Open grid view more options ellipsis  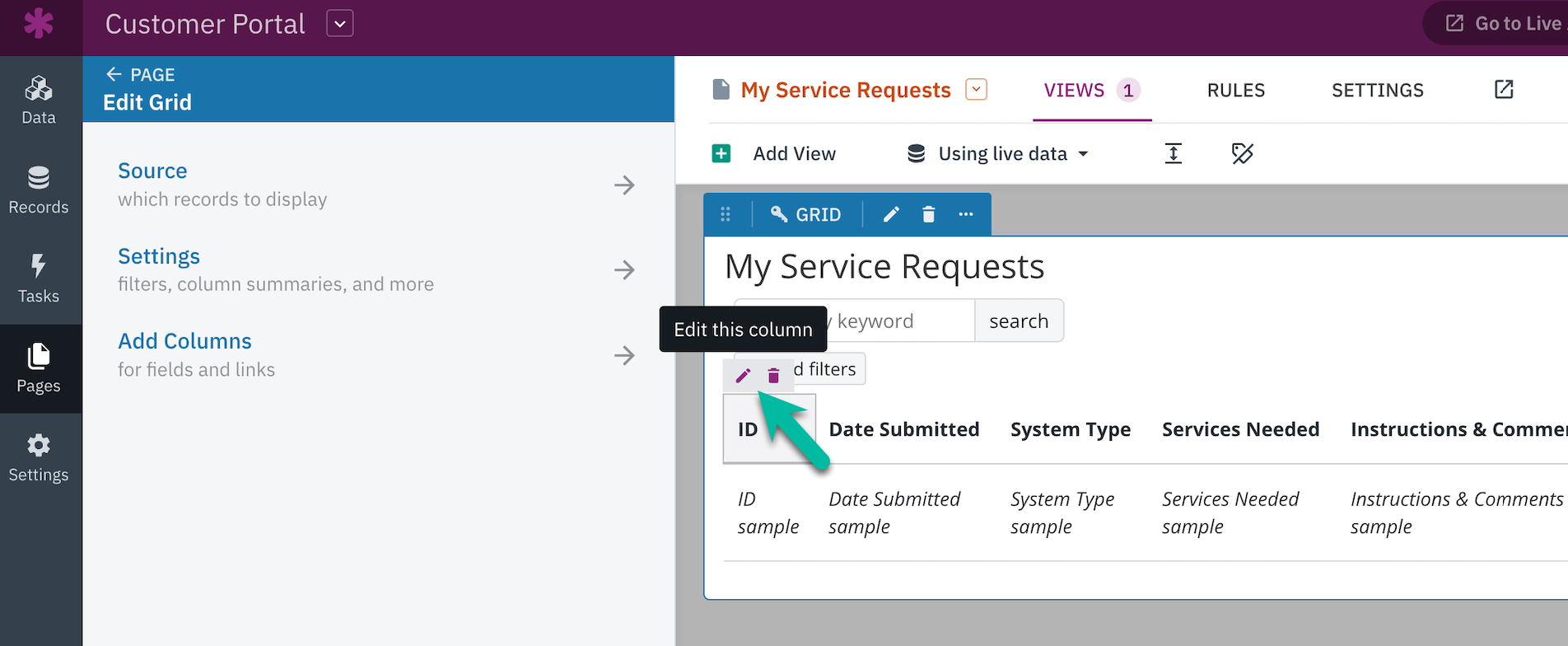[966, 214]
